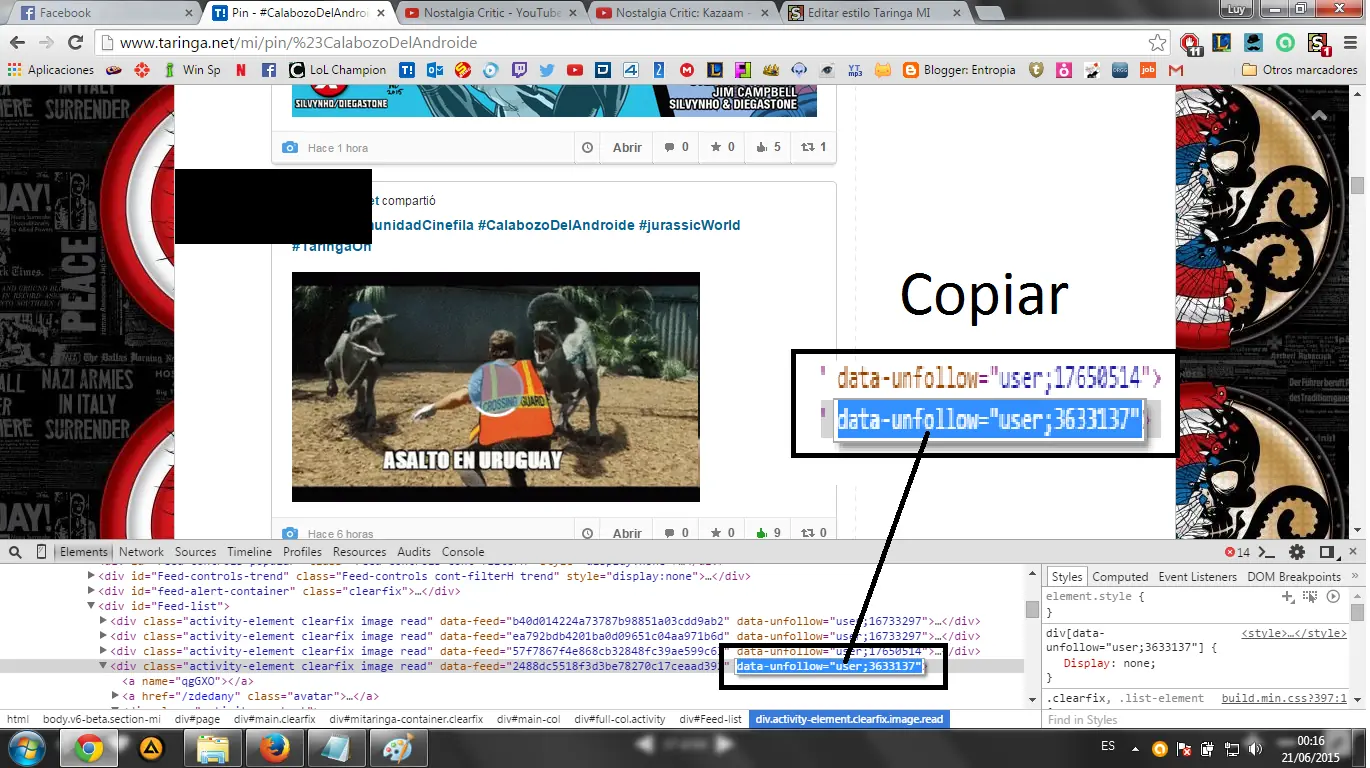Open the Otros marcadores folder

coord(1300,70)
